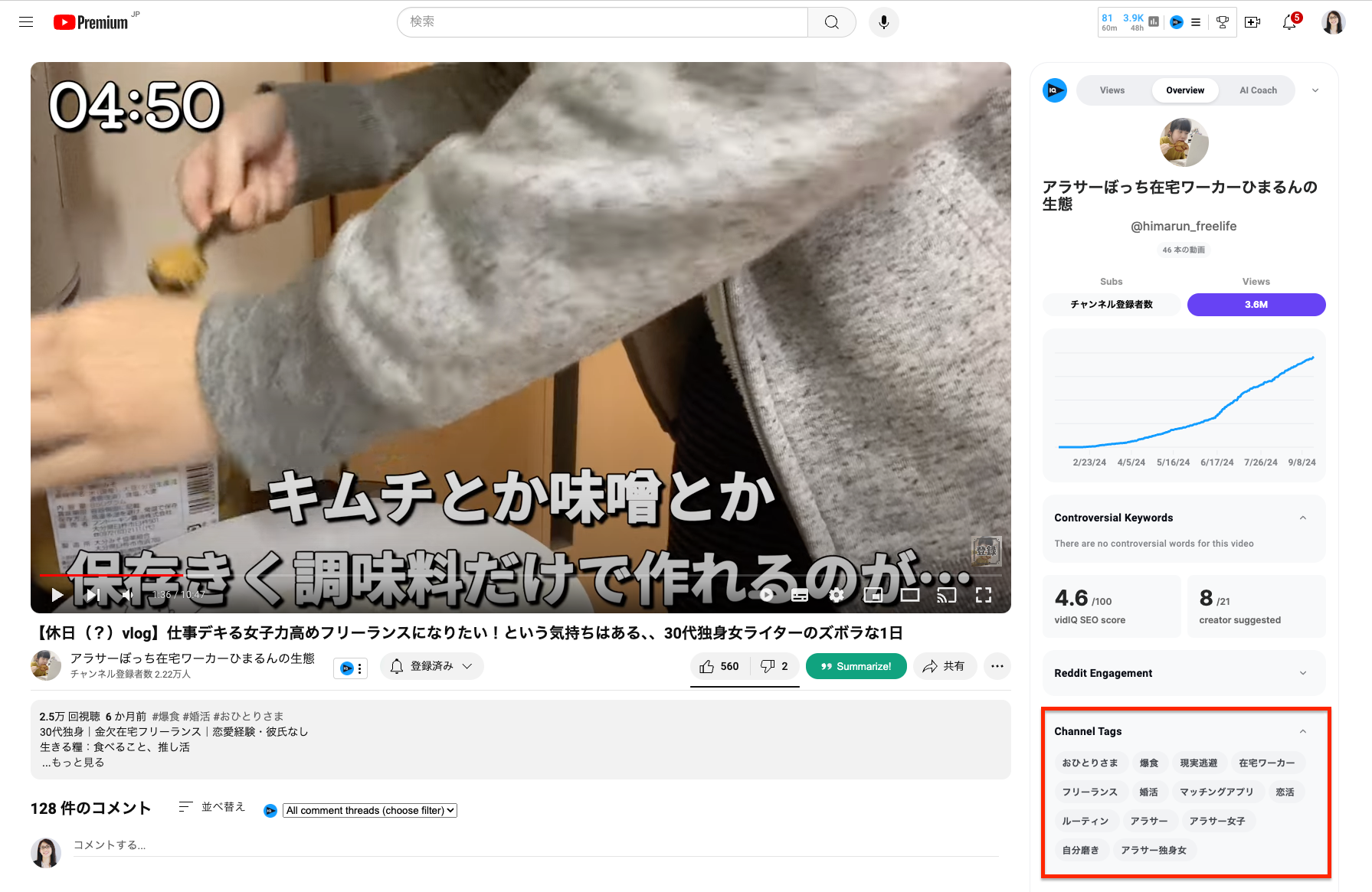
Task: Open the YouTube guide hamburger menu
Action: pos(26,22)
